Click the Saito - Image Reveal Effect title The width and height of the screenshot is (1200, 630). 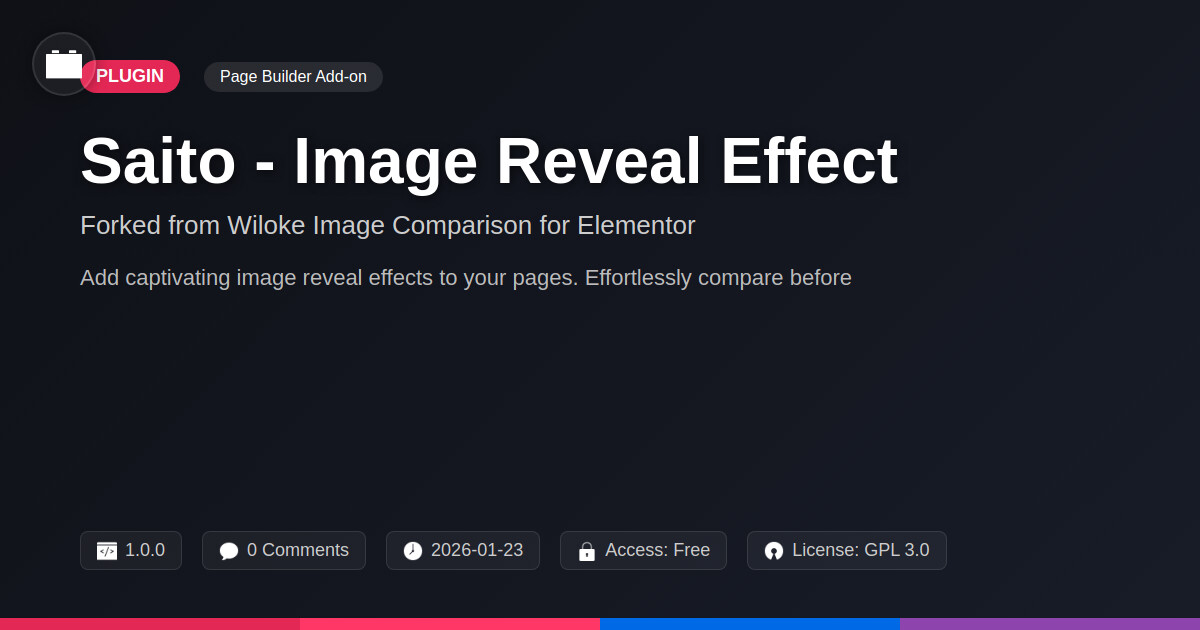(488, 161)
